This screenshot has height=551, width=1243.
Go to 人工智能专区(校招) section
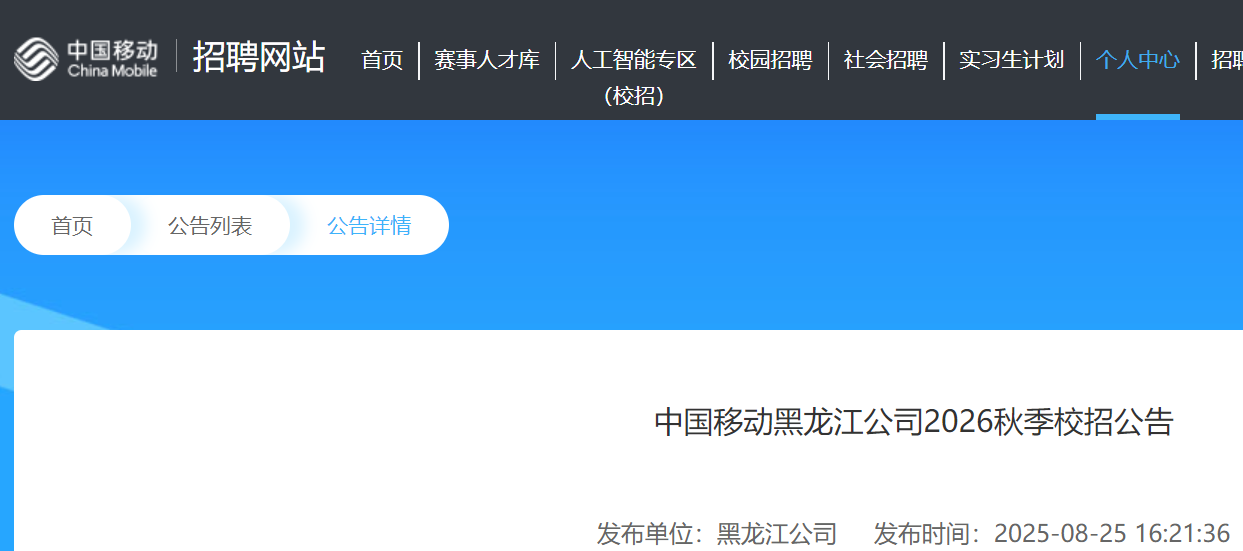(634, 78)
